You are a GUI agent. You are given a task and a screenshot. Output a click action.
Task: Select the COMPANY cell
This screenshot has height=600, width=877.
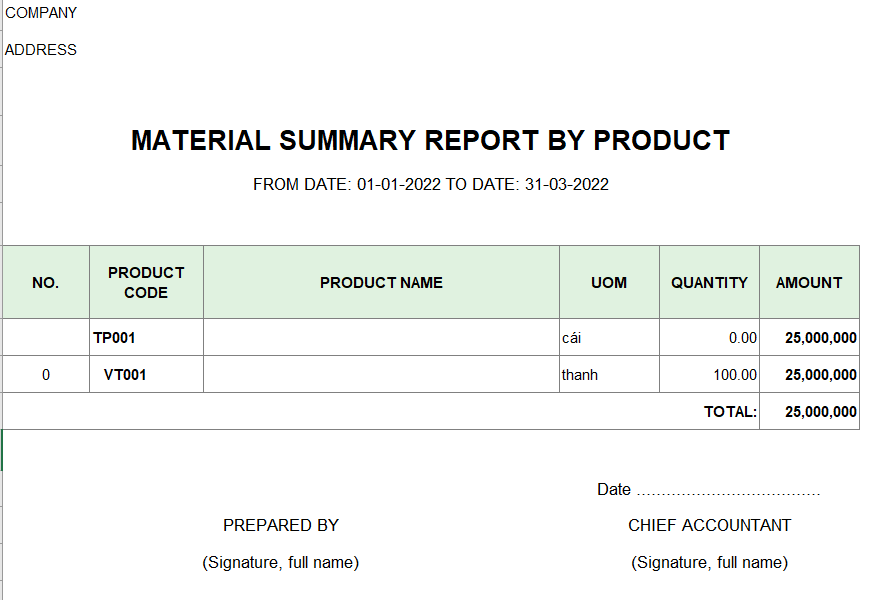point(41,13)
